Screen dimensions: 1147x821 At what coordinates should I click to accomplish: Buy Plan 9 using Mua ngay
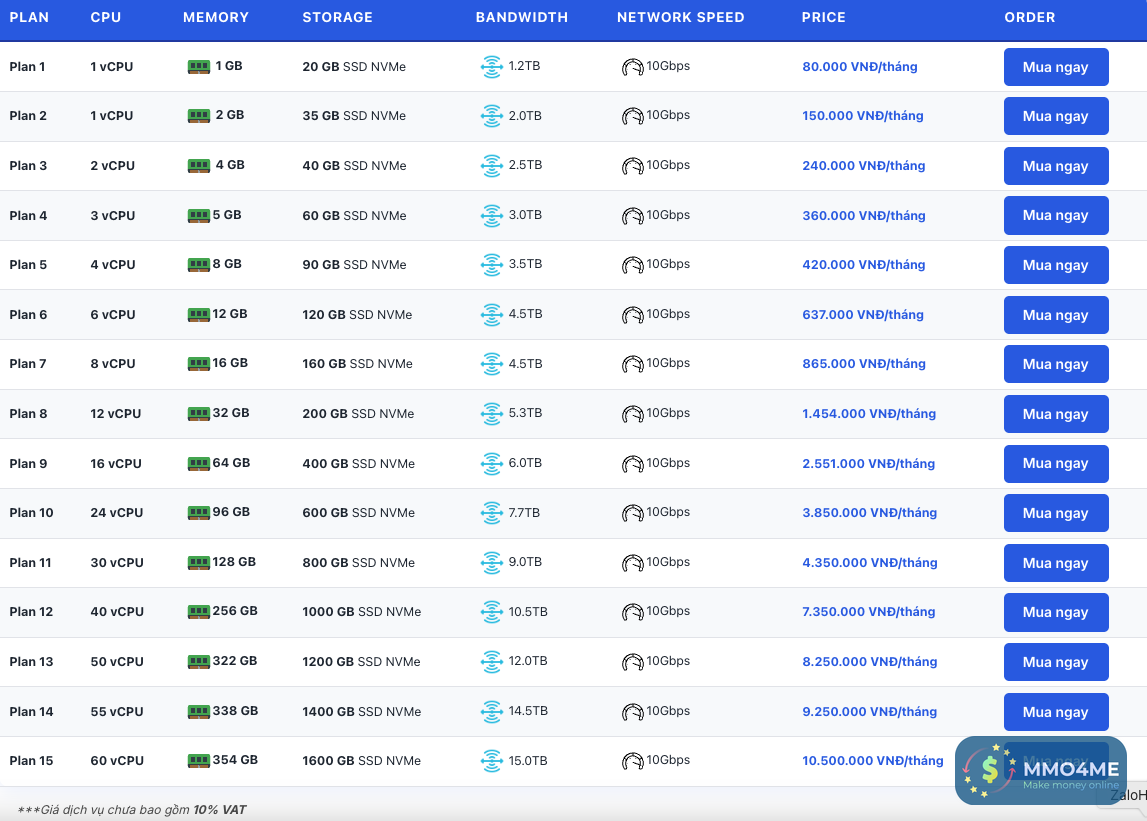1056,464
